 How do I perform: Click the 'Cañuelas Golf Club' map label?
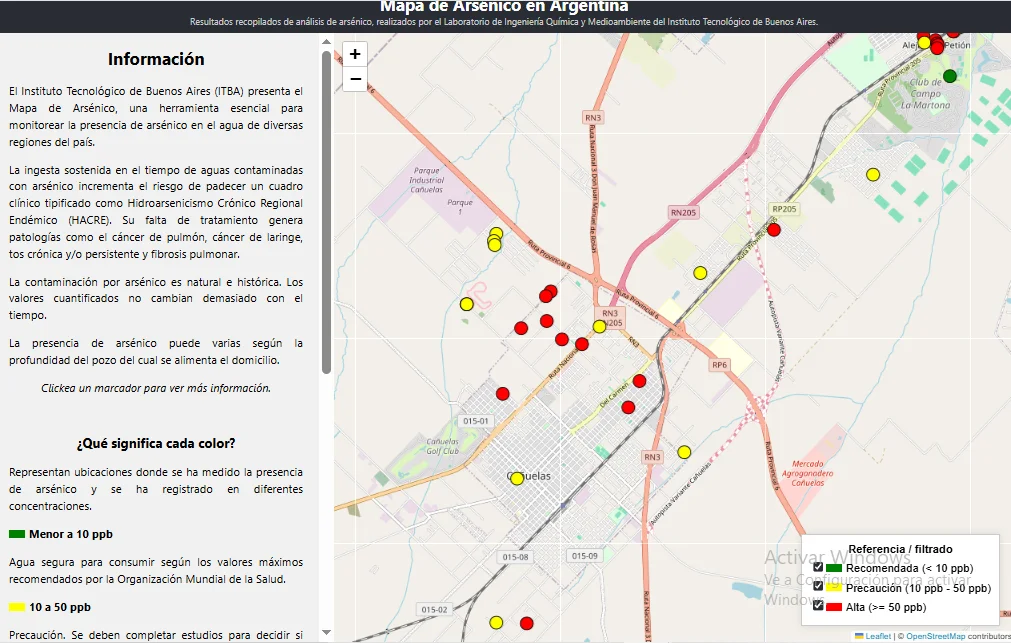coord(442,446)
